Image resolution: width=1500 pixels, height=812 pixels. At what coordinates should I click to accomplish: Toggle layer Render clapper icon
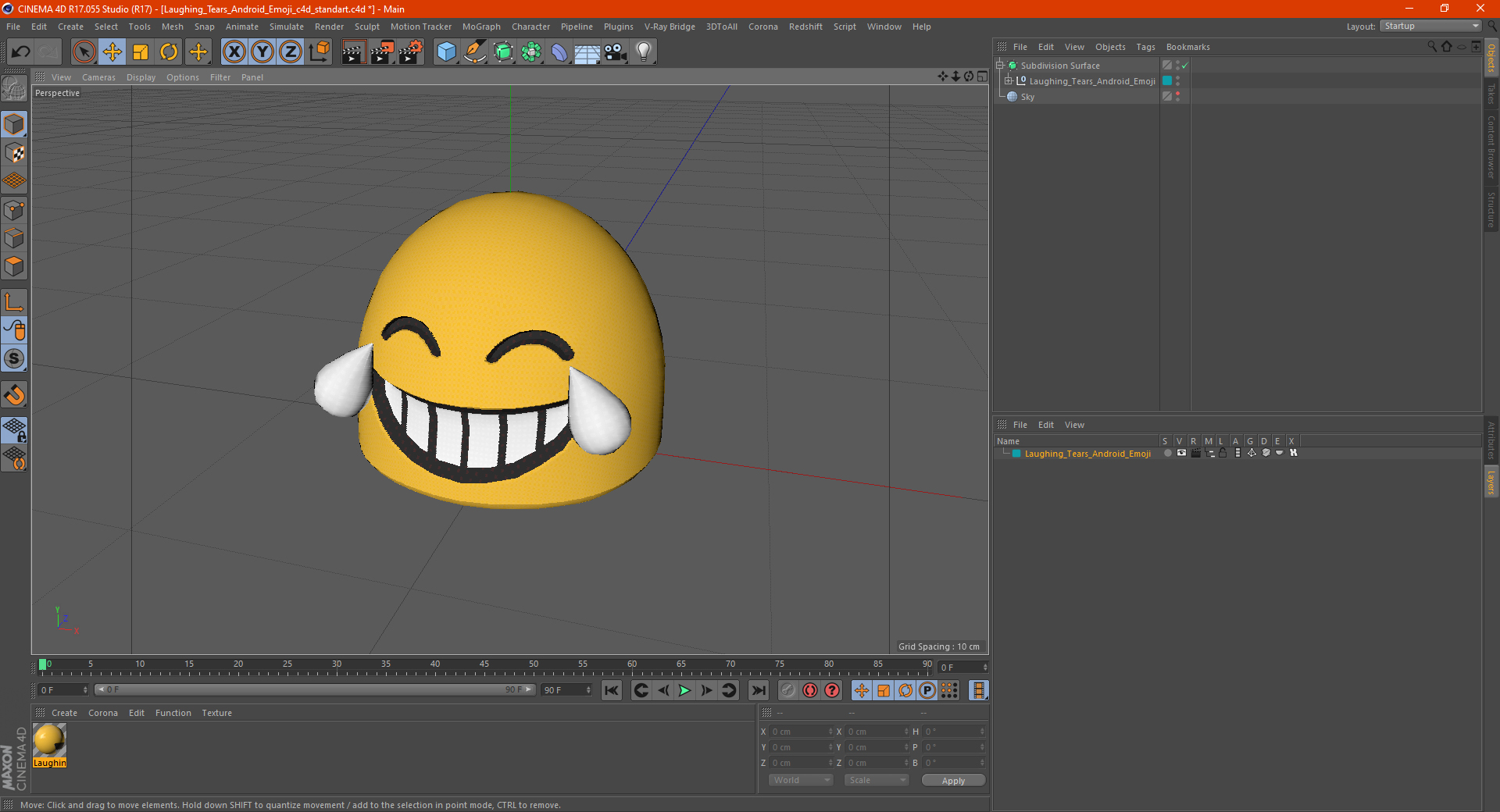point(1195,453)
